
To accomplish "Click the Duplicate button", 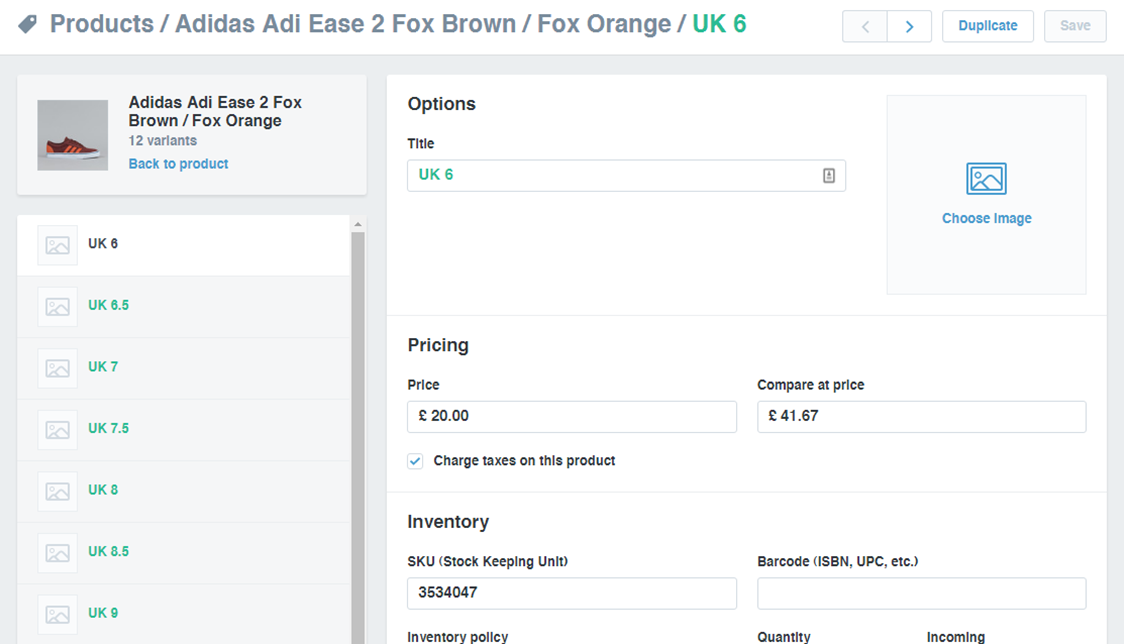I will pos(988,26).
